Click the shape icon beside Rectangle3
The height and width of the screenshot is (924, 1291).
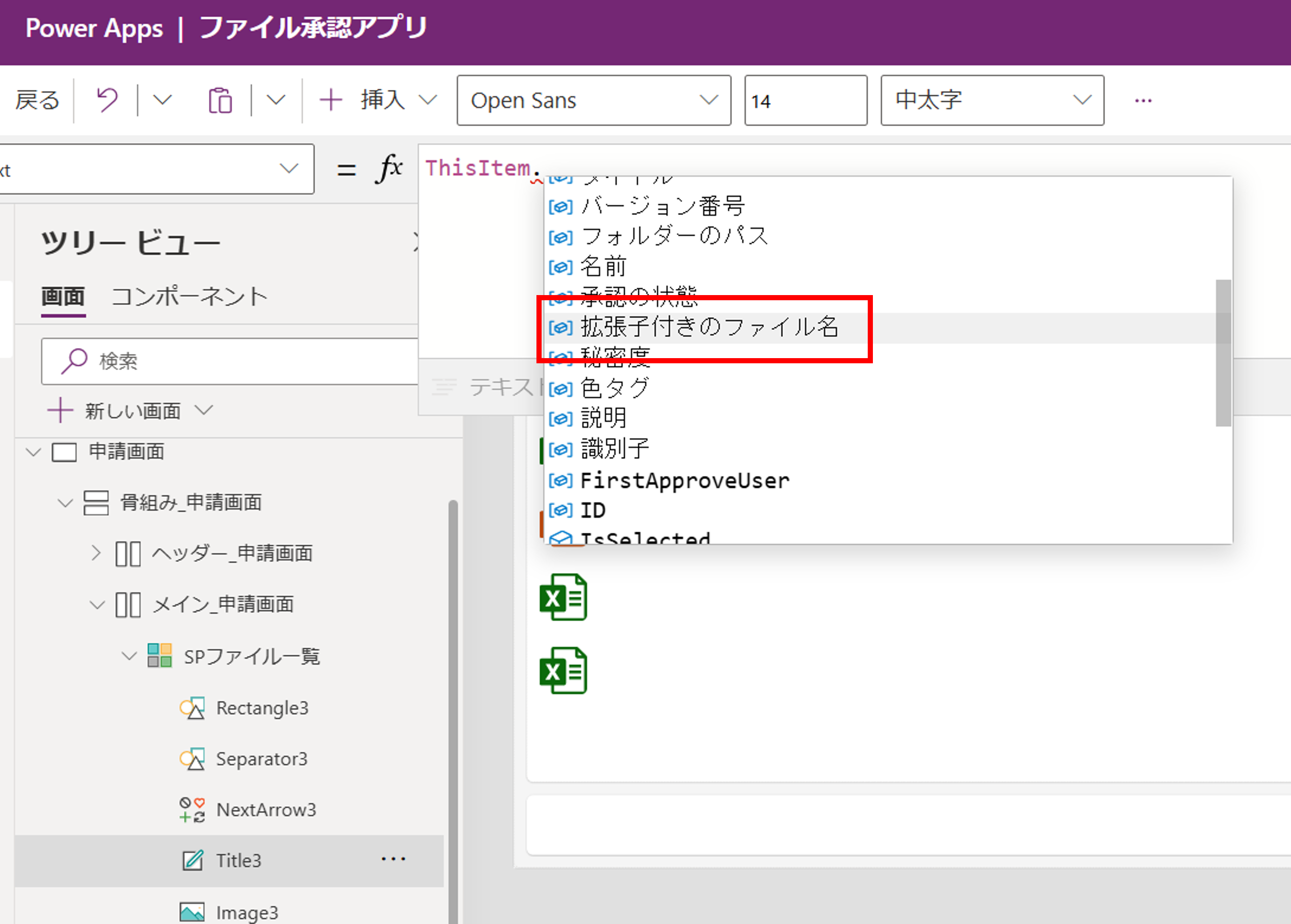pyautogui.click(x=192, y=708)
